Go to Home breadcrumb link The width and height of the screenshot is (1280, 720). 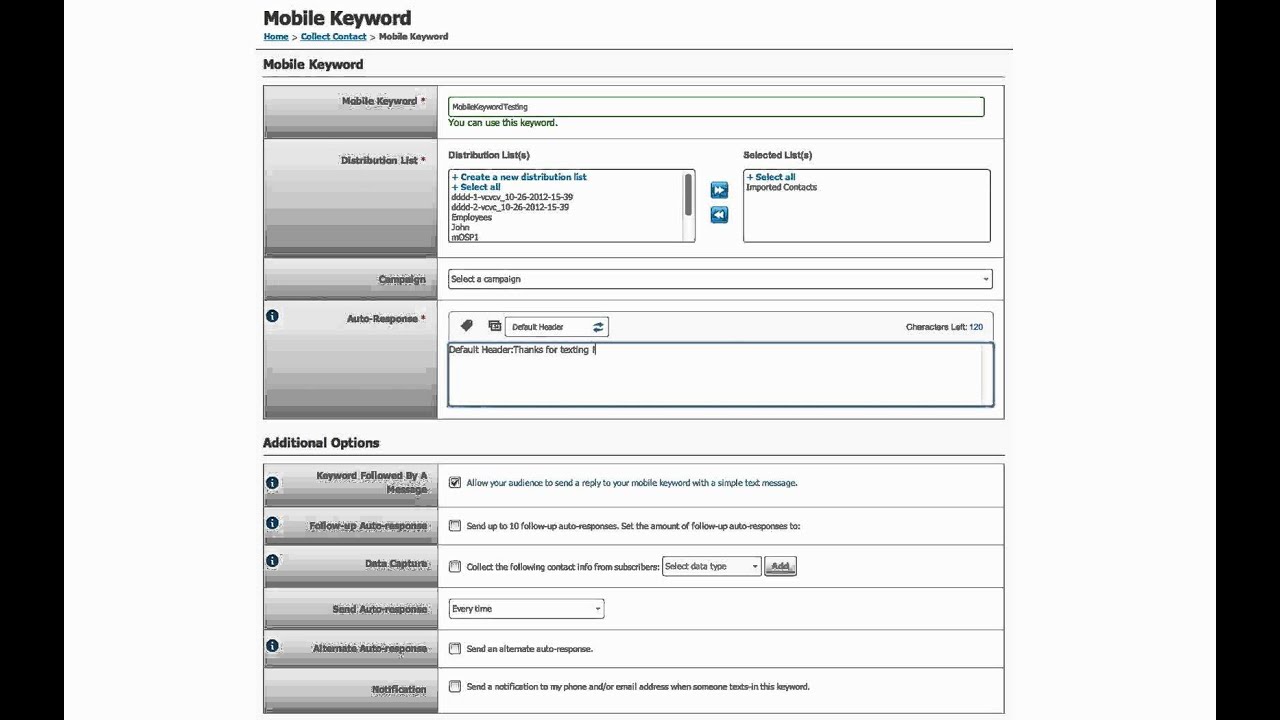tap(276, 36)
